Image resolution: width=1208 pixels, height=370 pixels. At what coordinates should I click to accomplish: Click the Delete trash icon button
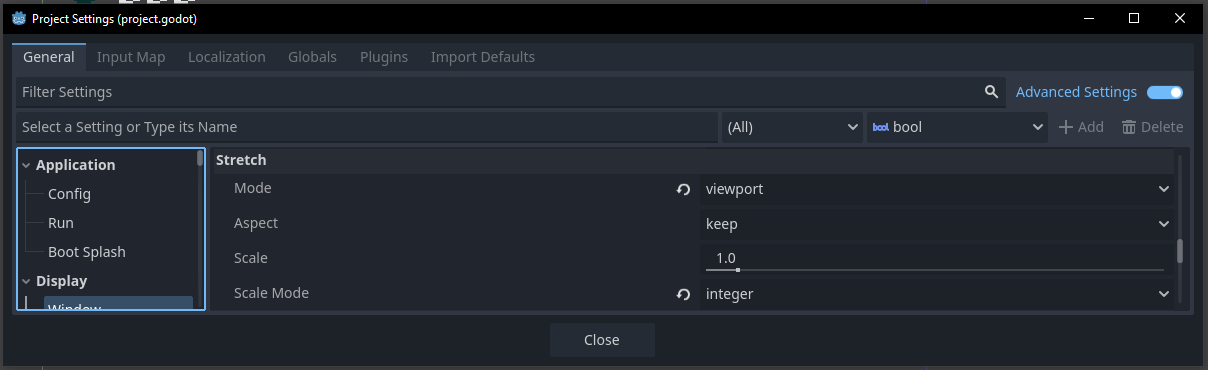click(1152, 127)
